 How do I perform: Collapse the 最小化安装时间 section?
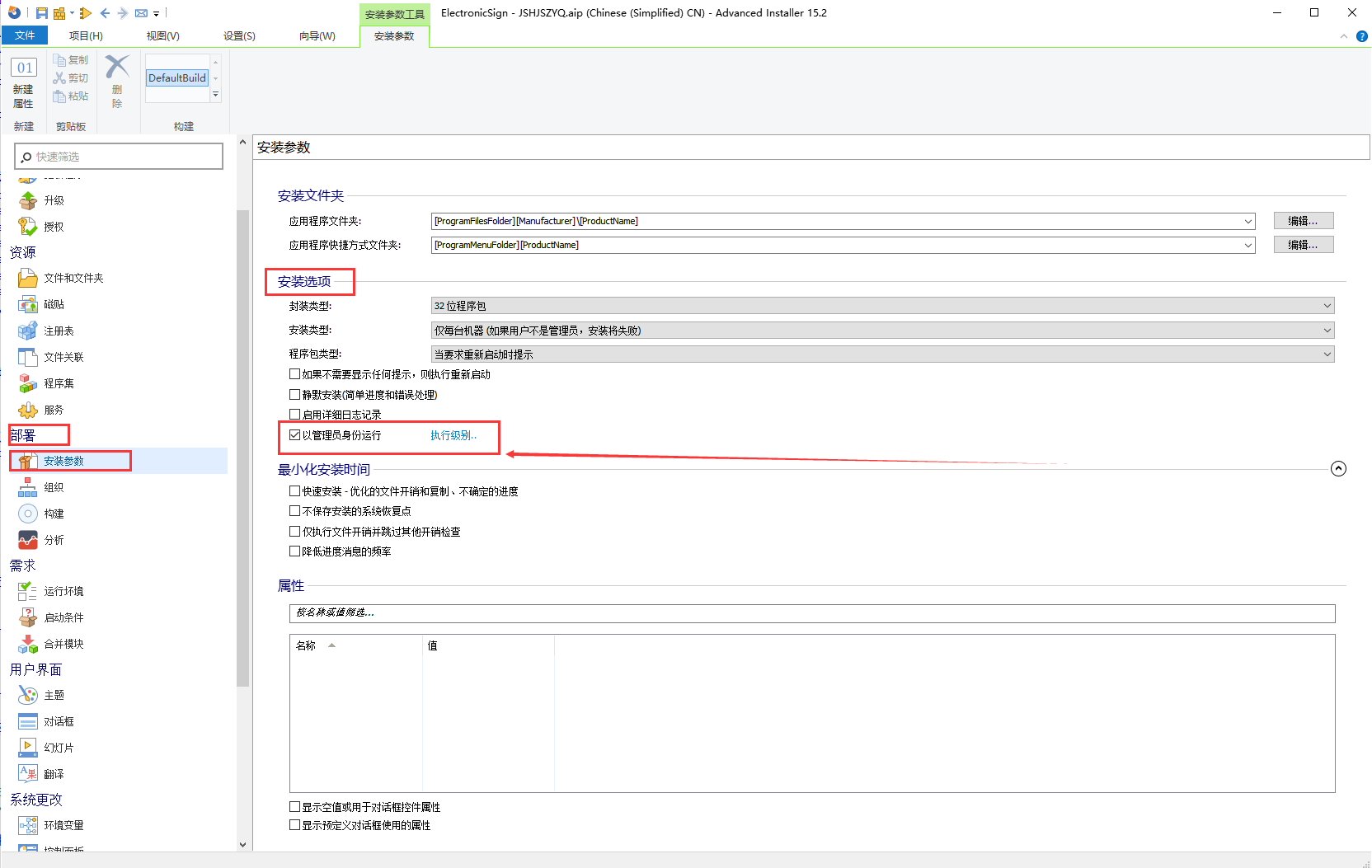(1338, 469)
